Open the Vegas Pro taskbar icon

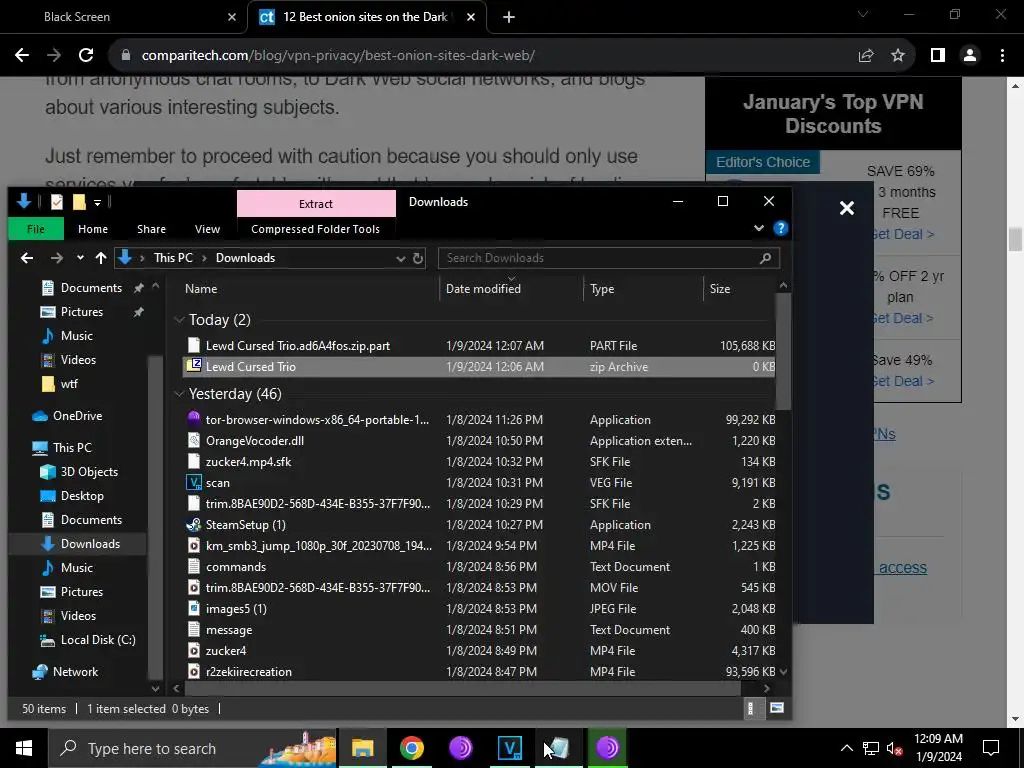coord(509,748)
